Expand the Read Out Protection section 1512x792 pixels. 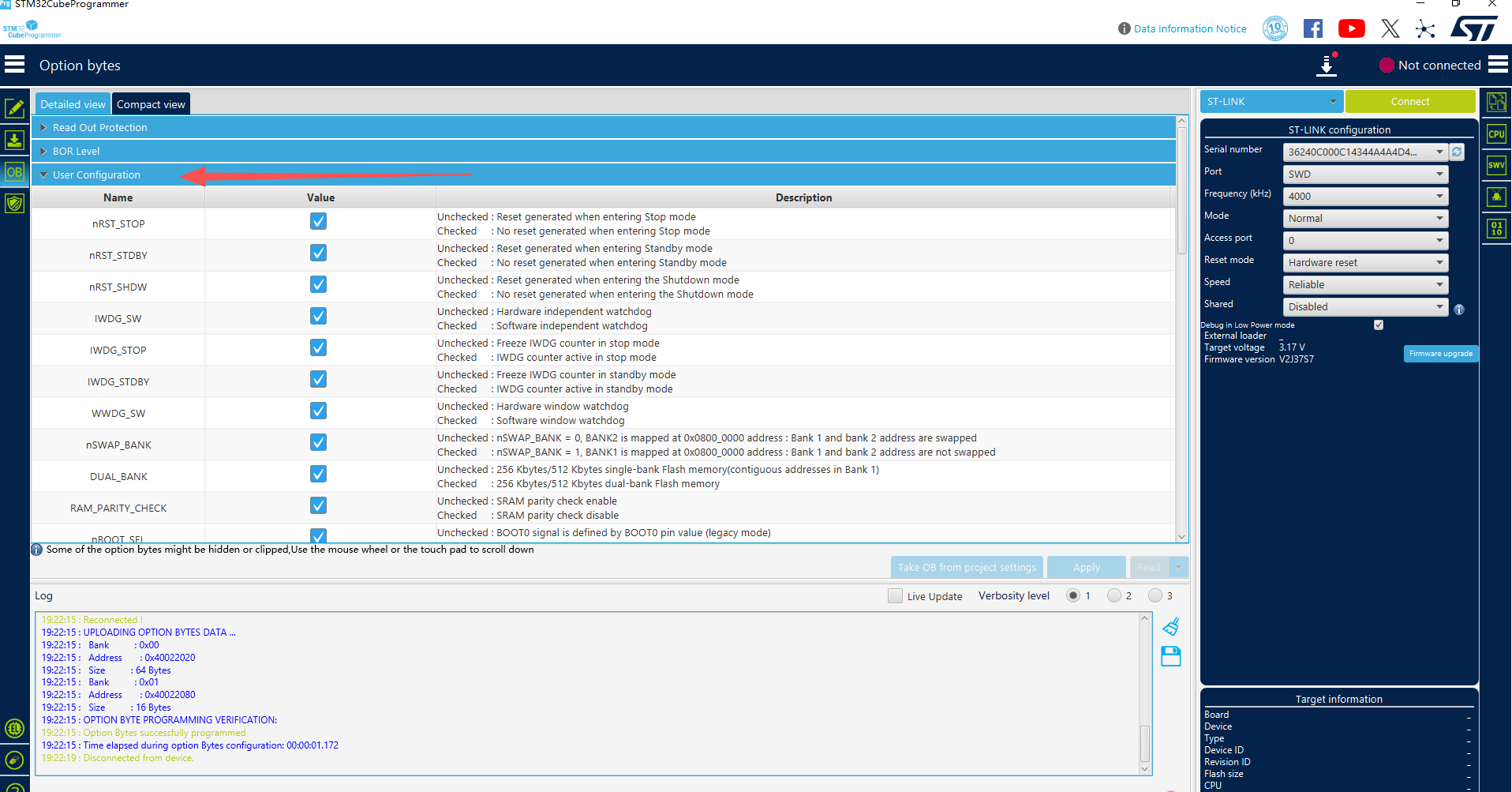(604, 127)
